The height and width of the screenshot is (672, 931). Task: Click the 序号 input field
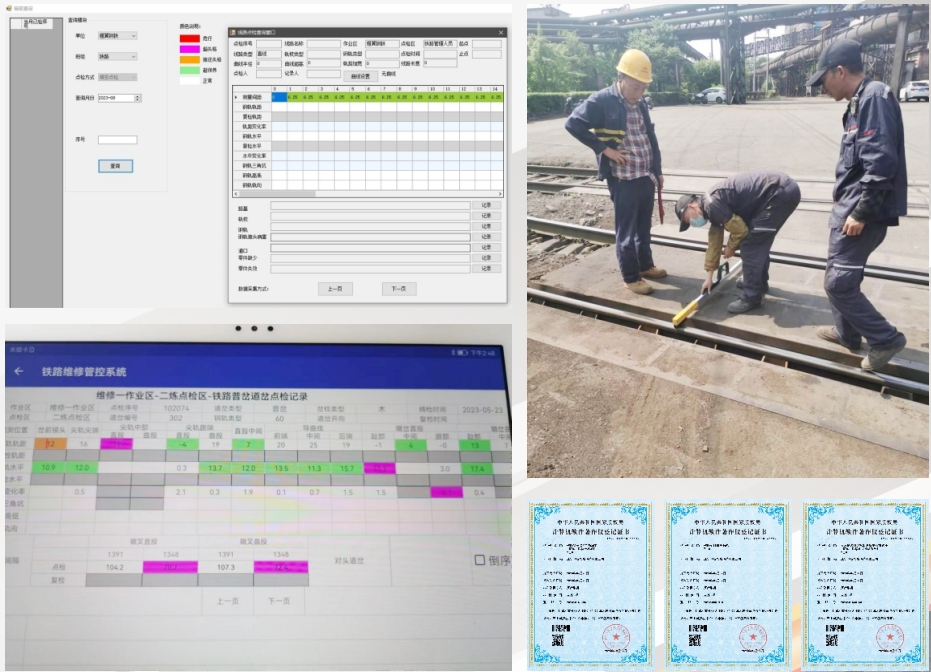tap(117, 140)
